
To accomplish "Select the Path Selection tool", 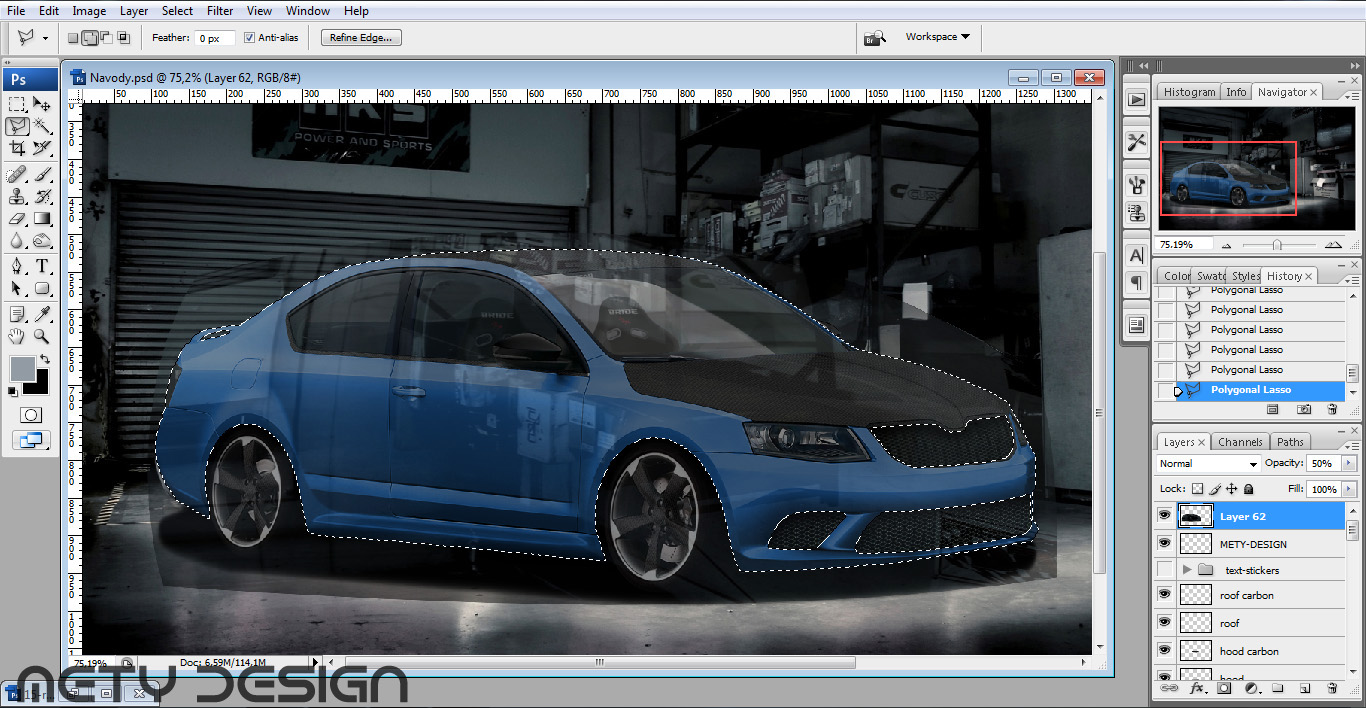I will [x=17, y=289].
